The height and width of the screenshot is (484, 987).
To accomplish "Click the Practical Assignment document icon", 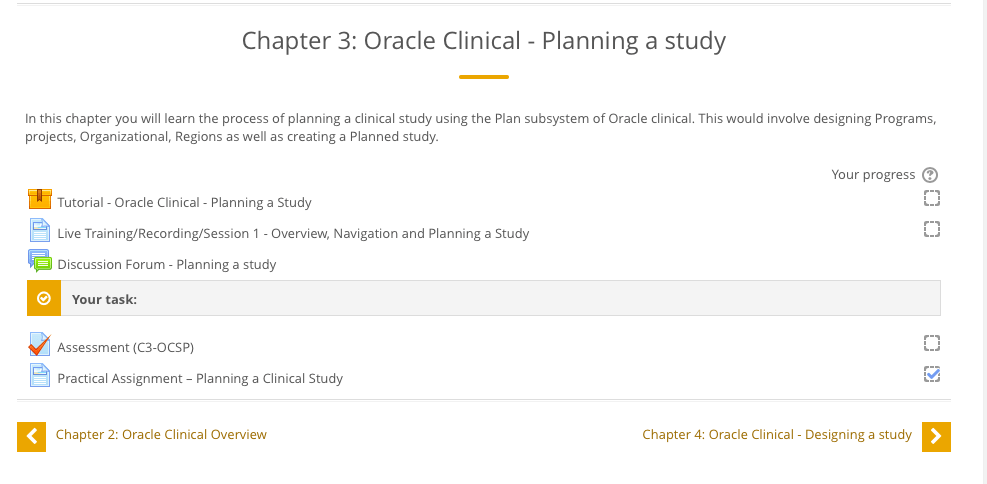I will (40, 375).
